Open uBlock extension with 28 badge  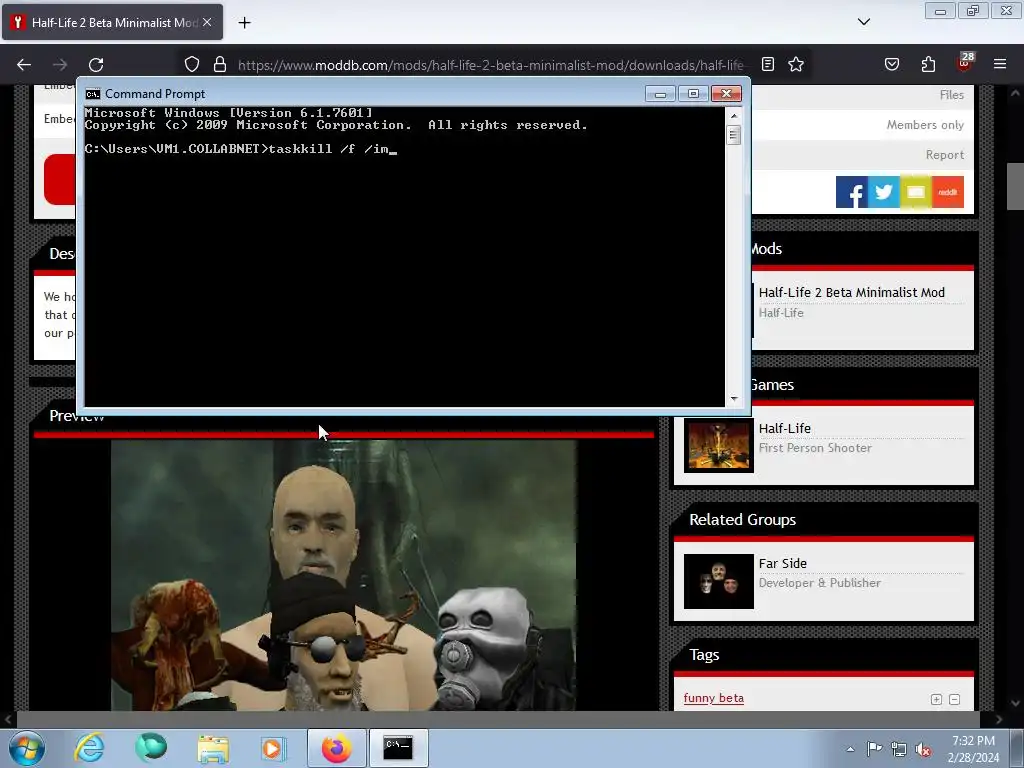coord(965,63)
